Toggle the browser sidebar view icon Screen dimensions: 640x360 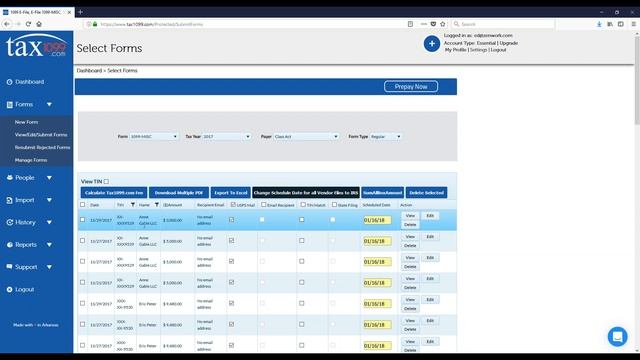point(620,24)
